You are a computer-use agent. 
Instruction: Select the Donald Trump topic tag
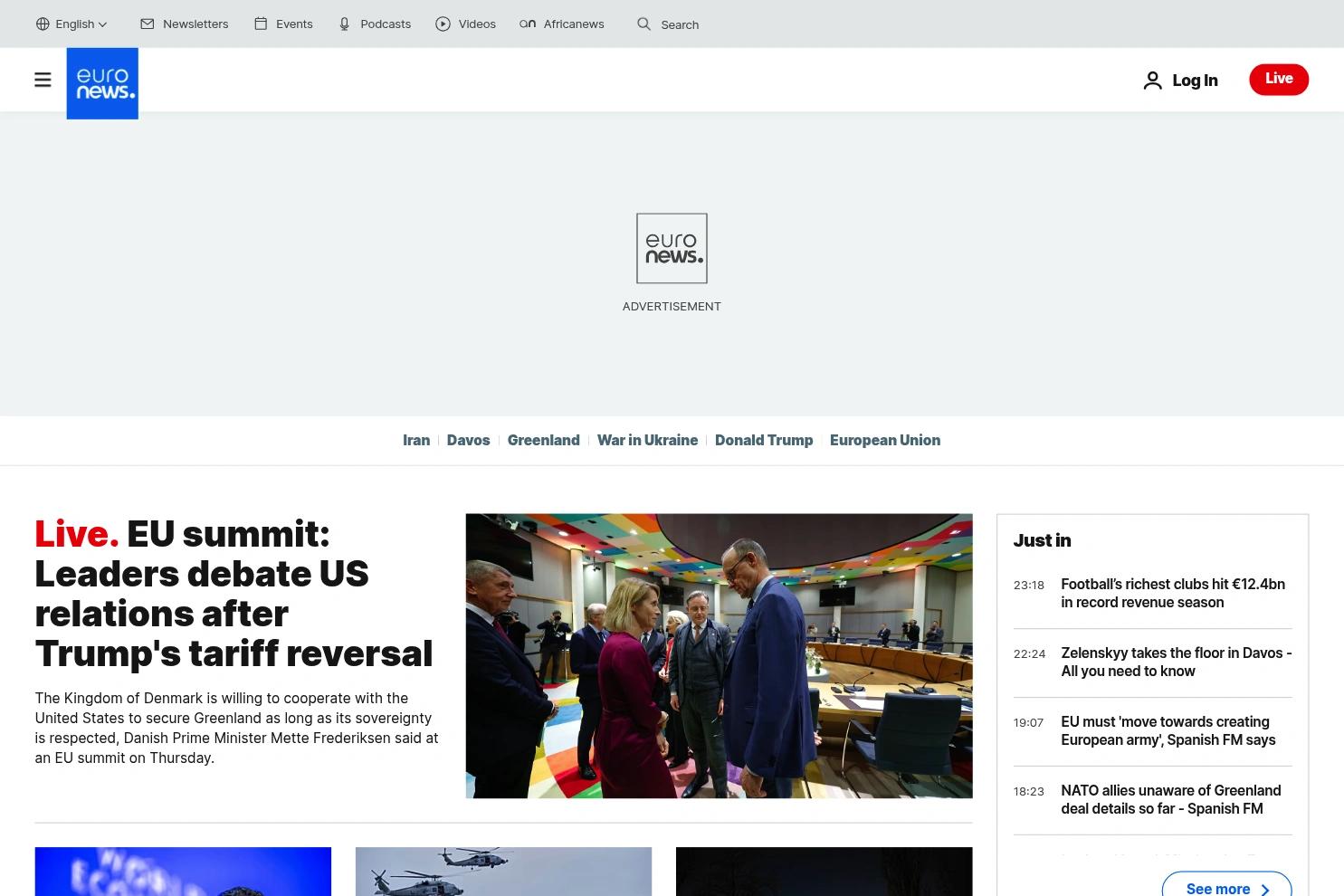[x=764, y=440]
